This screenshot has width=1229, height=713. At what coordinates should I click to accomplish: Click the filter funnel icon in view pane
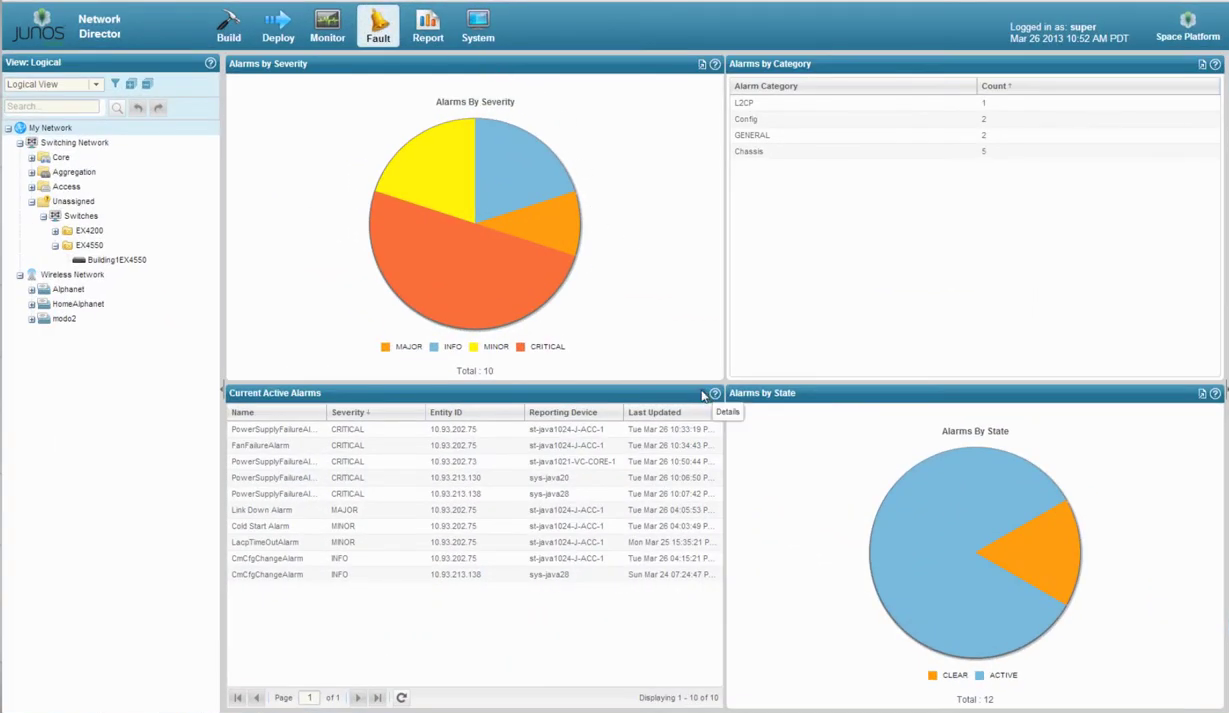click(115, 84)
